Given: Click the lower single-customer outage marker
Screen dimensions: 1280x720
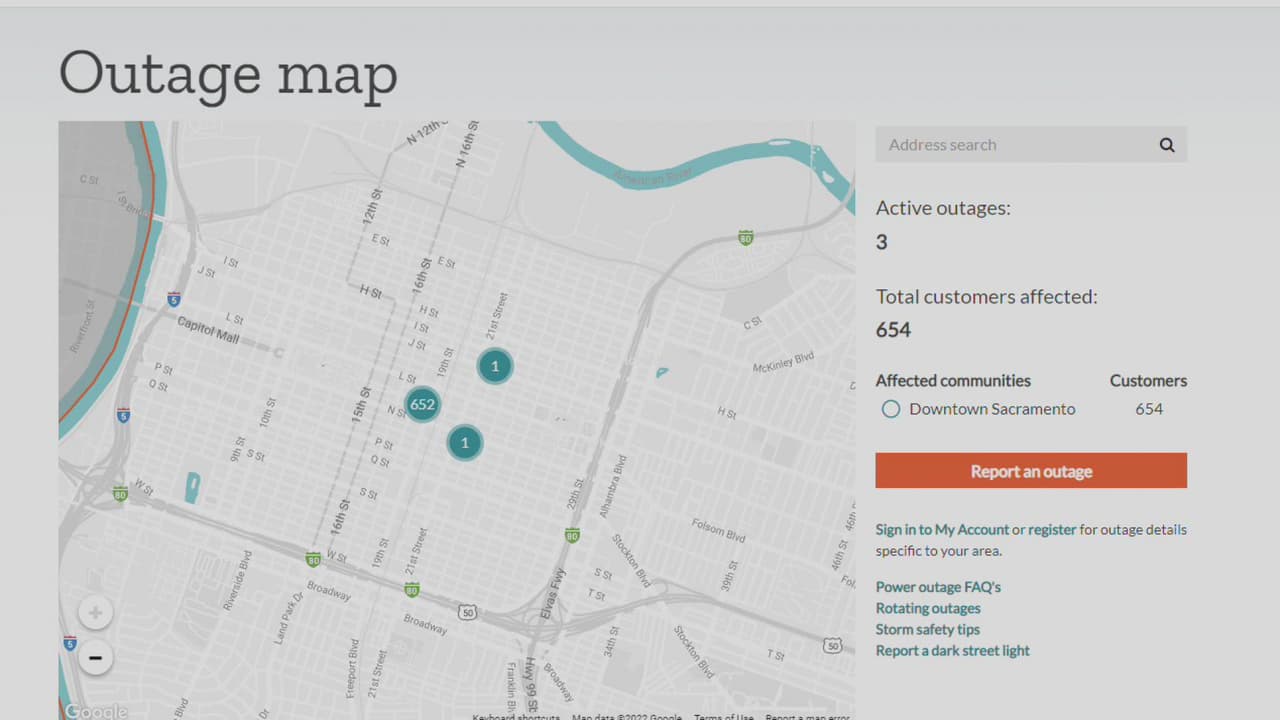Looking at the screenshot, I should click(x=464, y=443).
